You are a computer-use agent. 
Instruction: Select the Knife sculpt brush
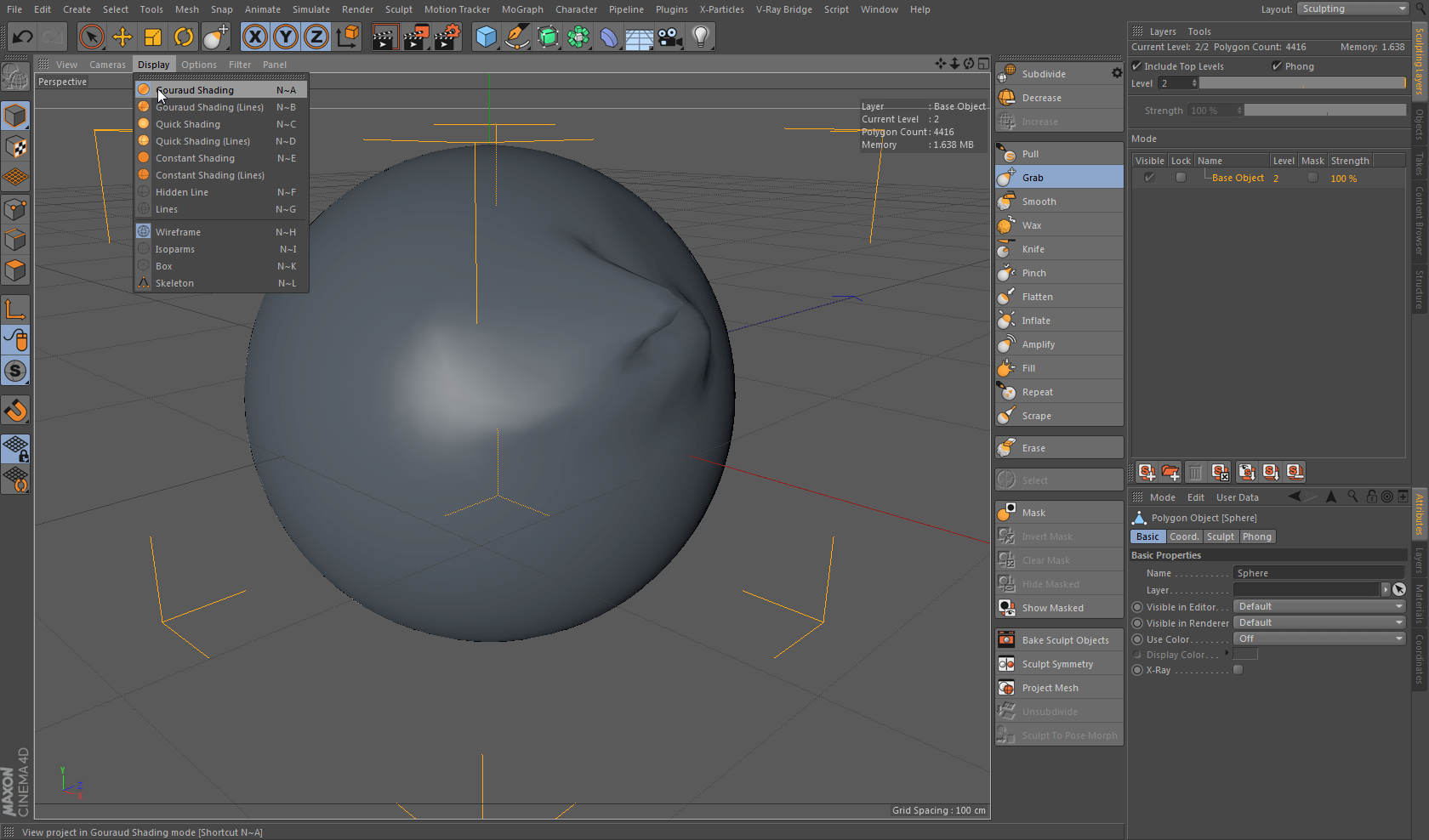pos(1059,249)
